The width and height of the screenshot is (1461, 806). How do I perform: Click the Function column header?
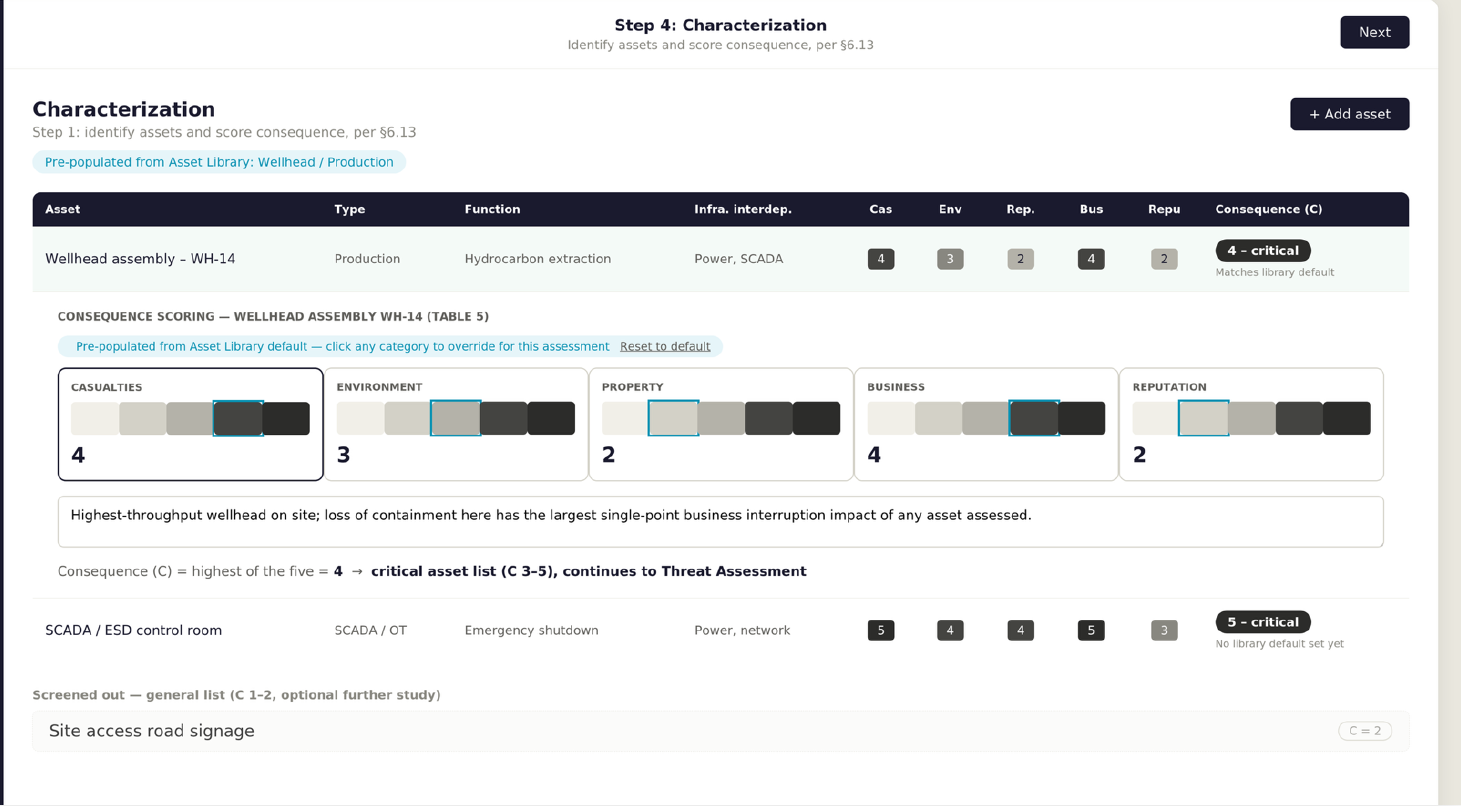click(492, 209)
